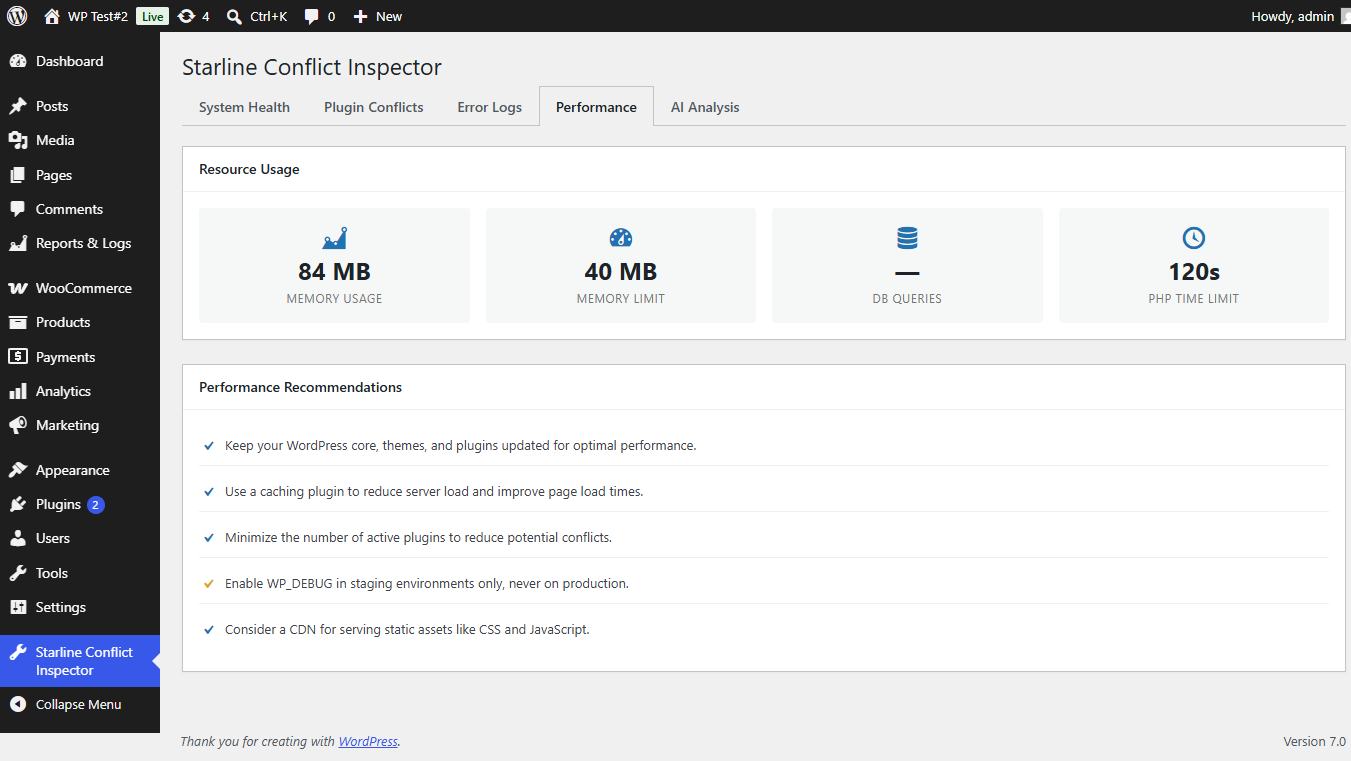Click the comments bubble icon in admin bar
Viewport: 1351px width, 761px height.
(x=312, y=17)
